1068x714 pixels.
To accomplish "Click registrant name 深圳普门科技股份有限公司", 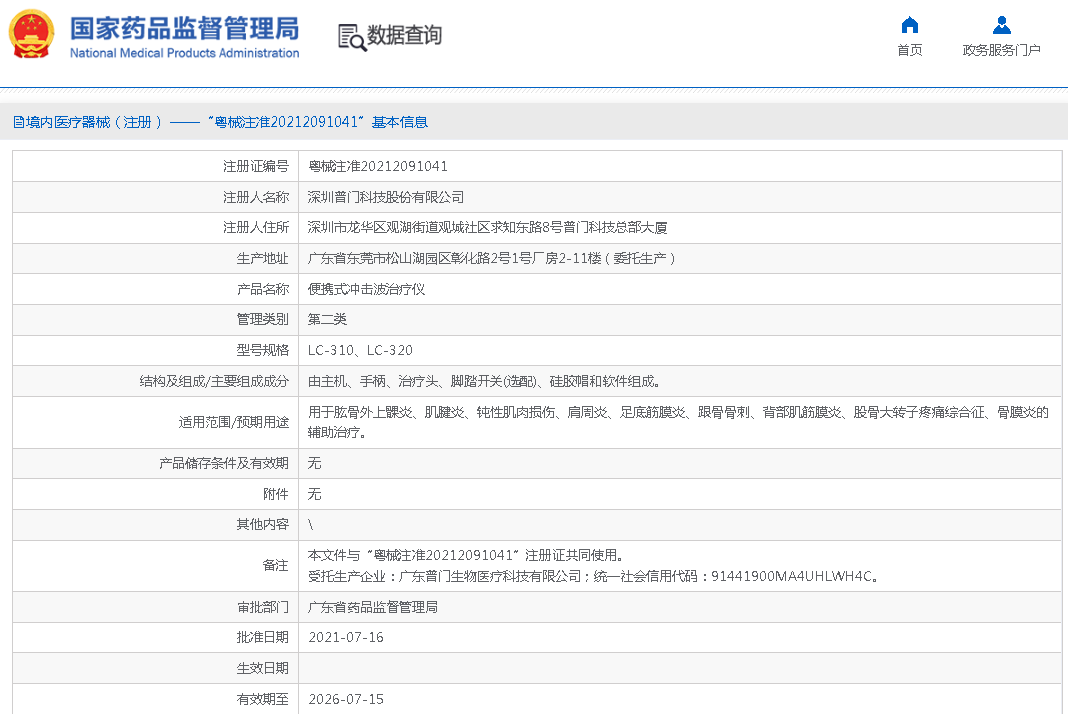I will point(385,197).
